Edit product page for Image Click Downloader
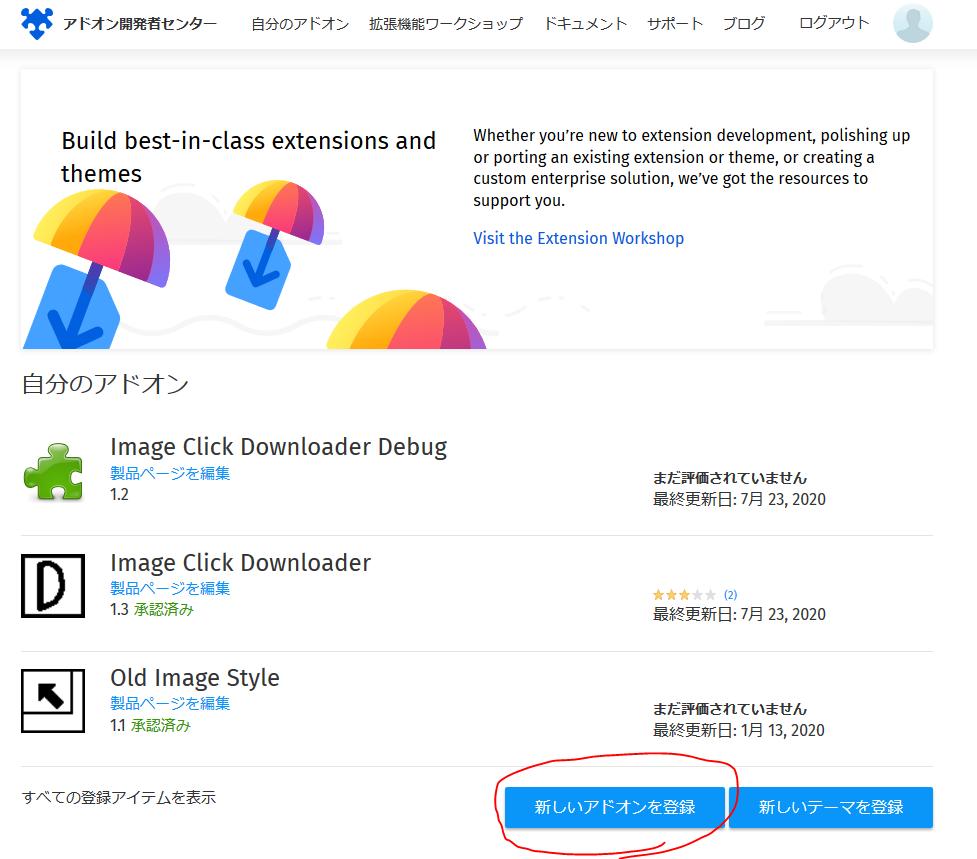This screenshot has height=859, width=977. click(170, 588)
